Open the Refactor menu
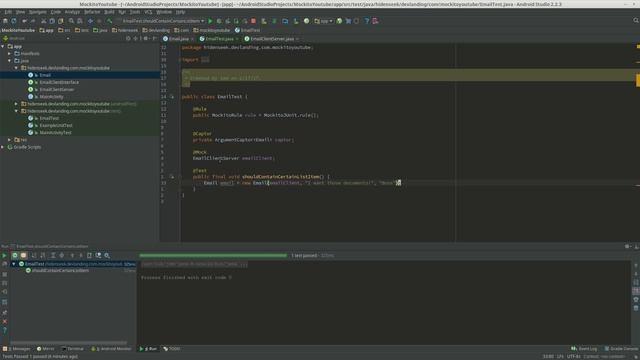640x360 pixels. coord(92,12)
